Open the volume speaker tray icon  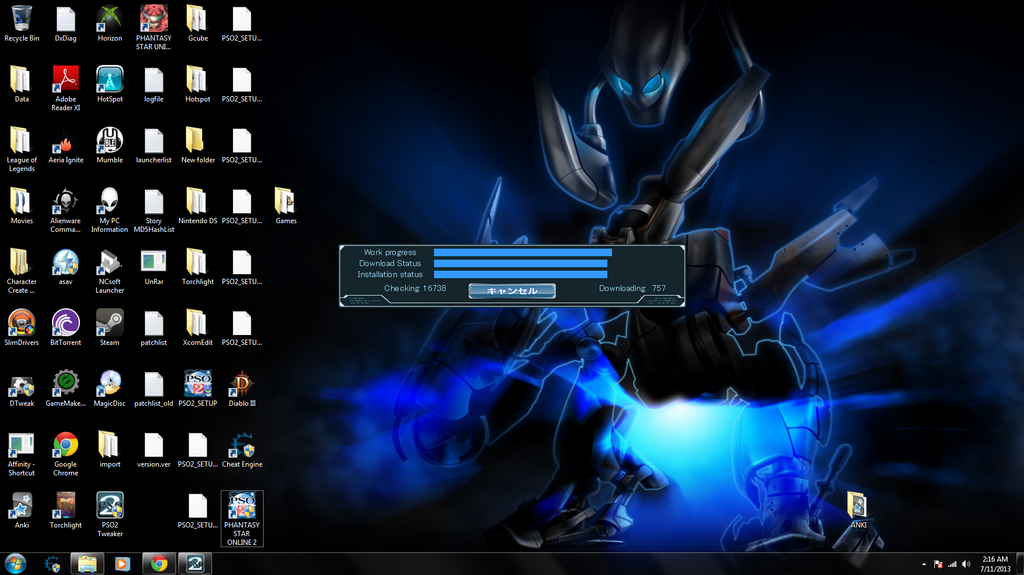[966, 564]
